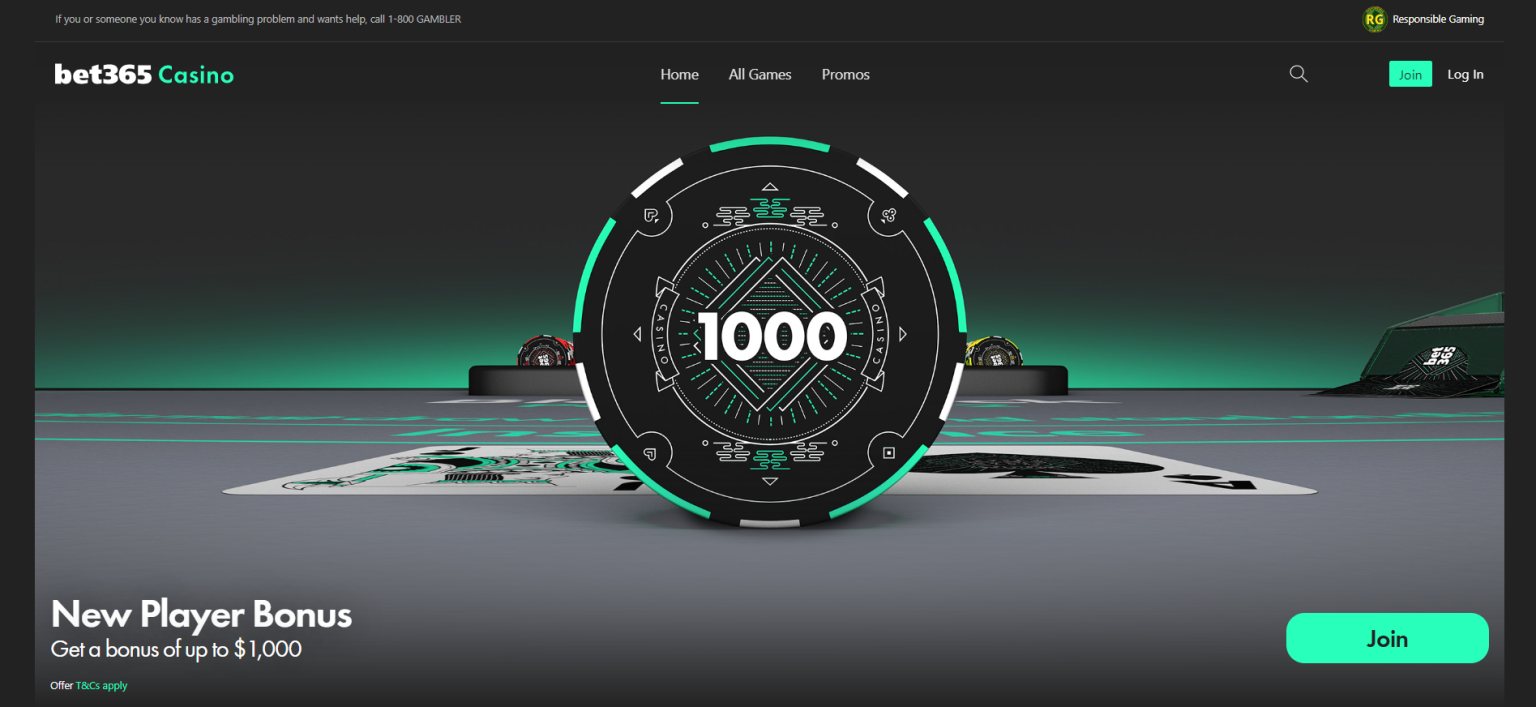This screenshot has width=1536, height=707.
Task: Click the large Join button on the banner
Action: point(1387,638)
